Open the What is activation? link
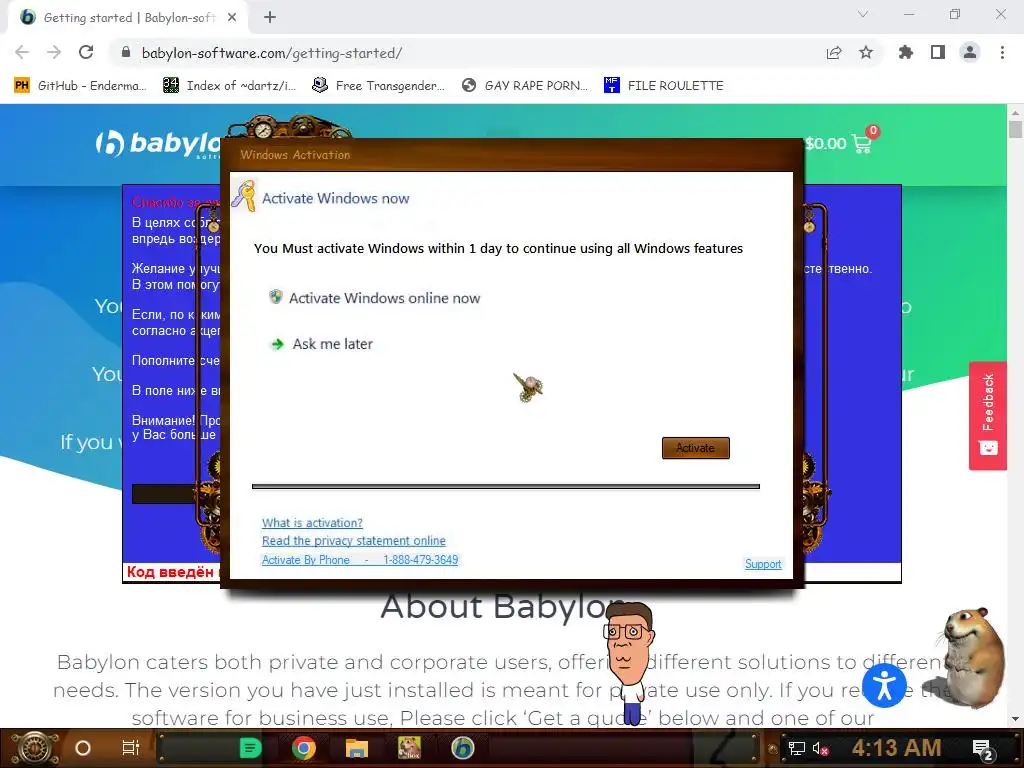 pos(312,523)
